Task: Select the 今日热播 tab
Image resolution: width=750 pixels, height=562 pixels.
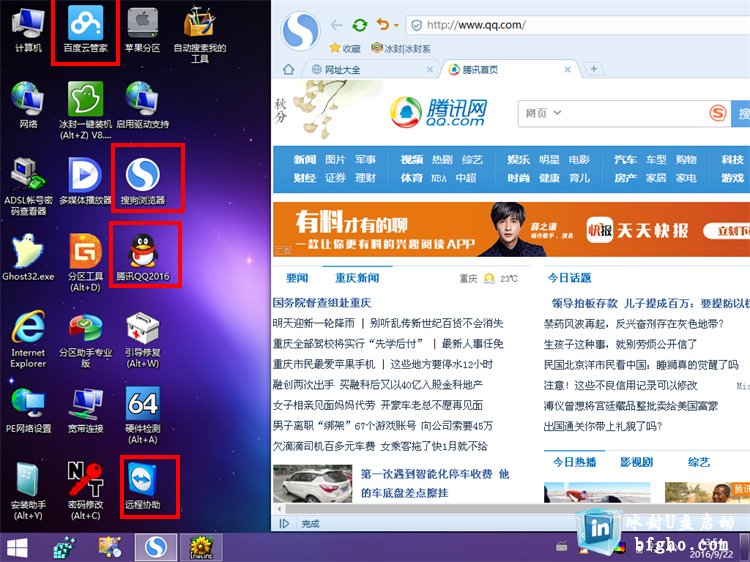Action: click(574, 462)
